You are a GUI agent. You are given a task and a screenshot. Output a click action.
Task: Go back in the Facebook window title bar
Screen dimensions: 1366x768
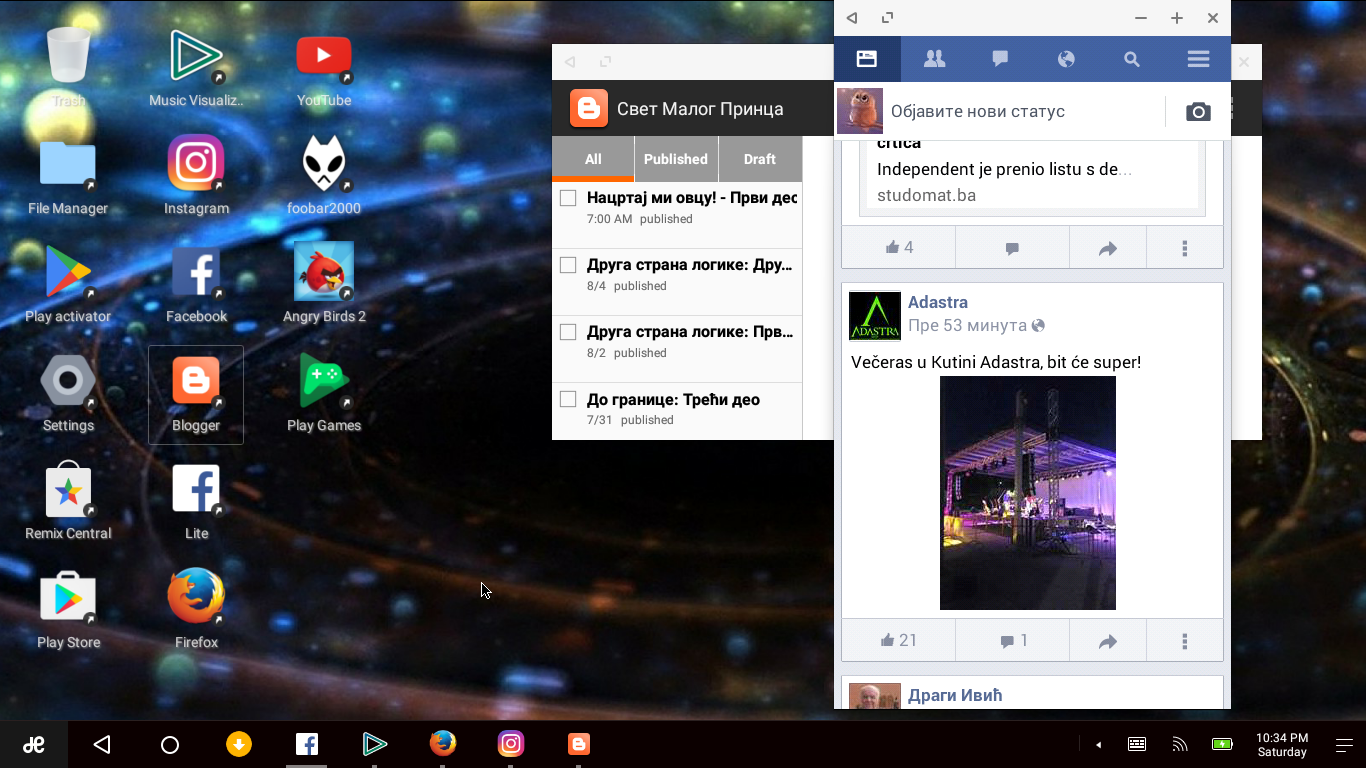click(852, 18)
